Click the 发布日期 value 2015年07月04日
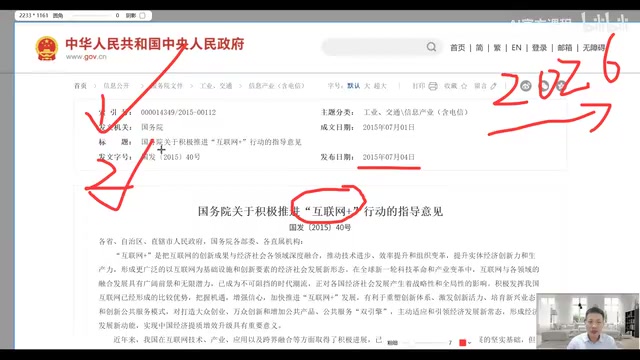The width and height of the screenshot is (640, 360). click(389, 157)
